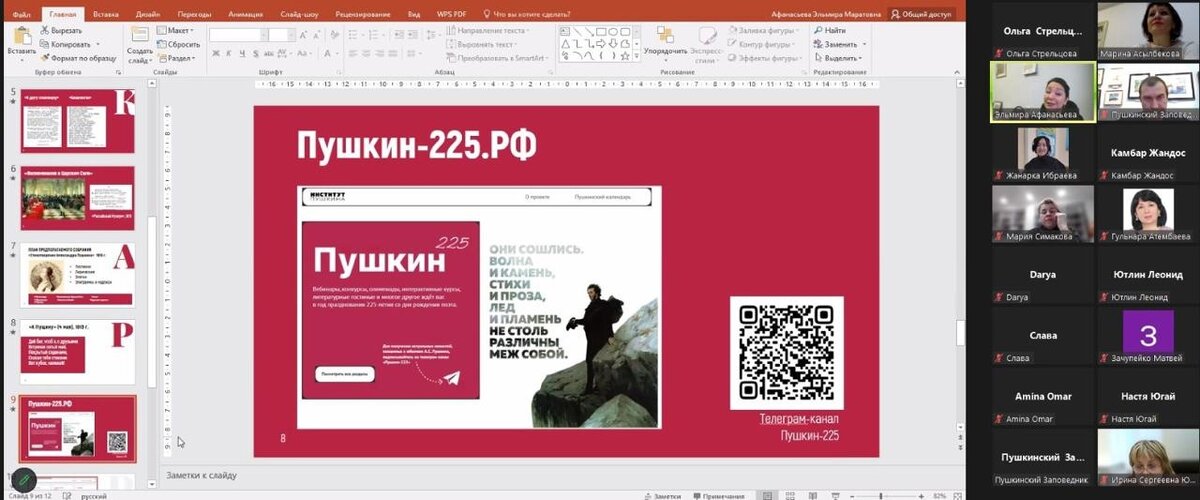
Task: Open Эльмира Афанасьева participant video tile
Action: coord(1041,92)
